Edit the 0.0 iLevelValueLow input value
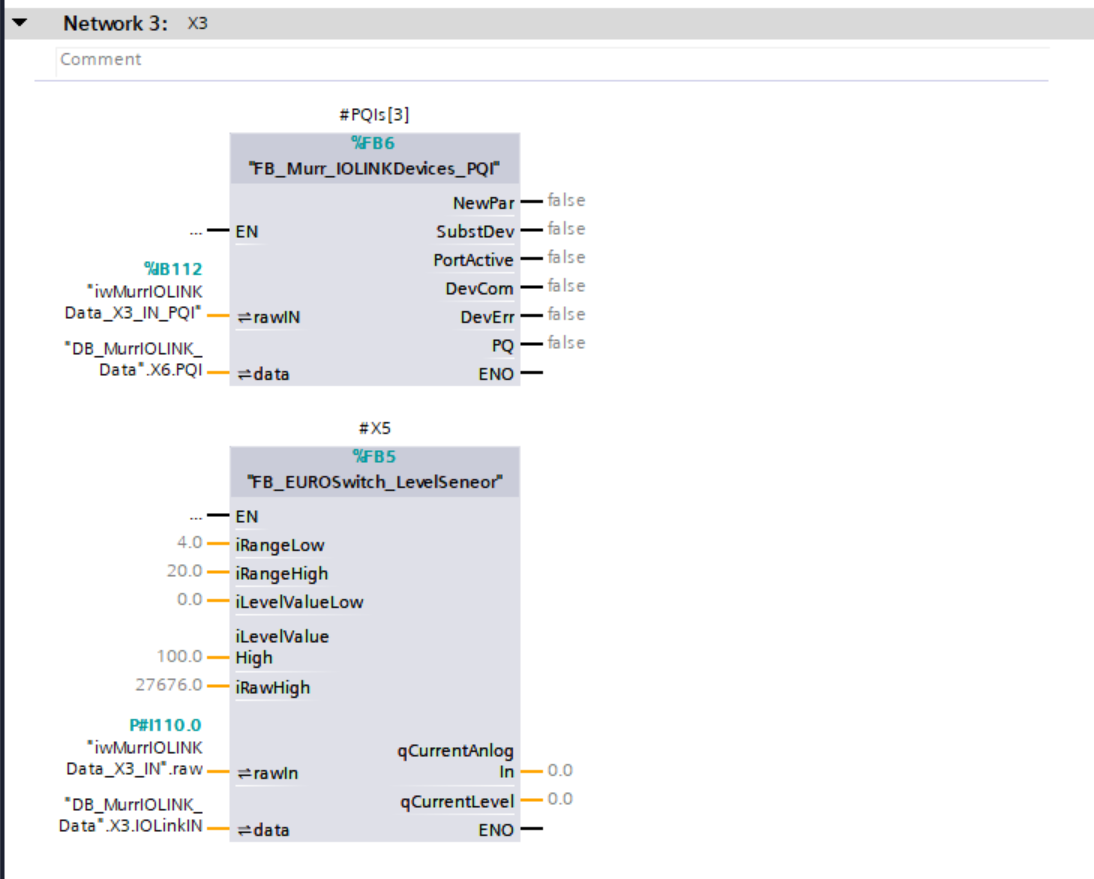This screenshot has height=879, width=1094. pyautogui.click(x=190, y=600)
